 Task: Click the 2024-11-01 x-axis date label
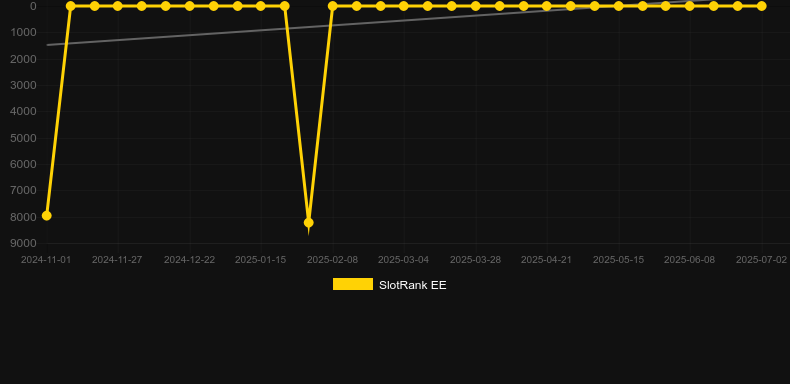(x=46, y=260)
